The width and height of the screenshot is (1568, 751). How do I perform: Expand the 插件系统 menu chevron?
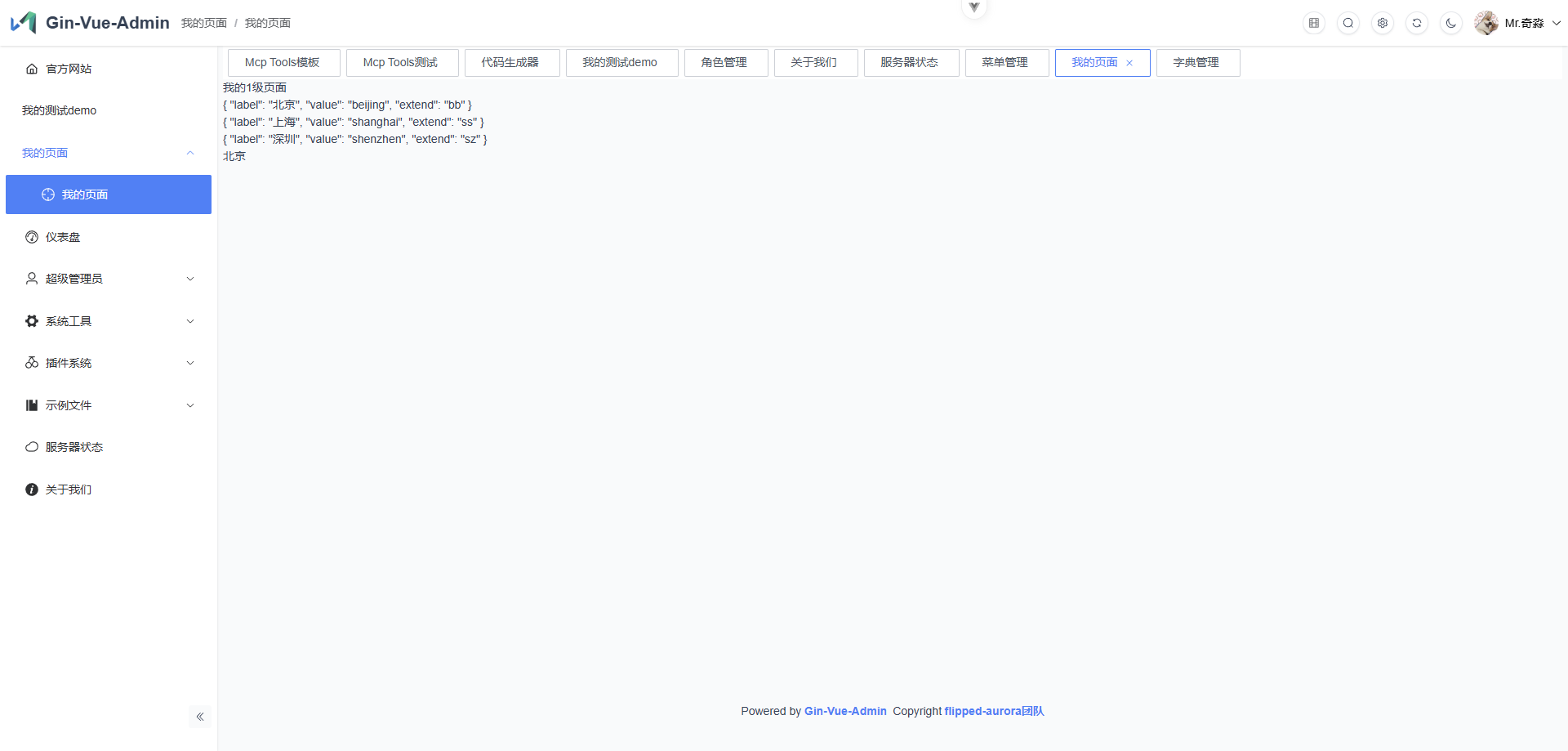pos(190,363)
